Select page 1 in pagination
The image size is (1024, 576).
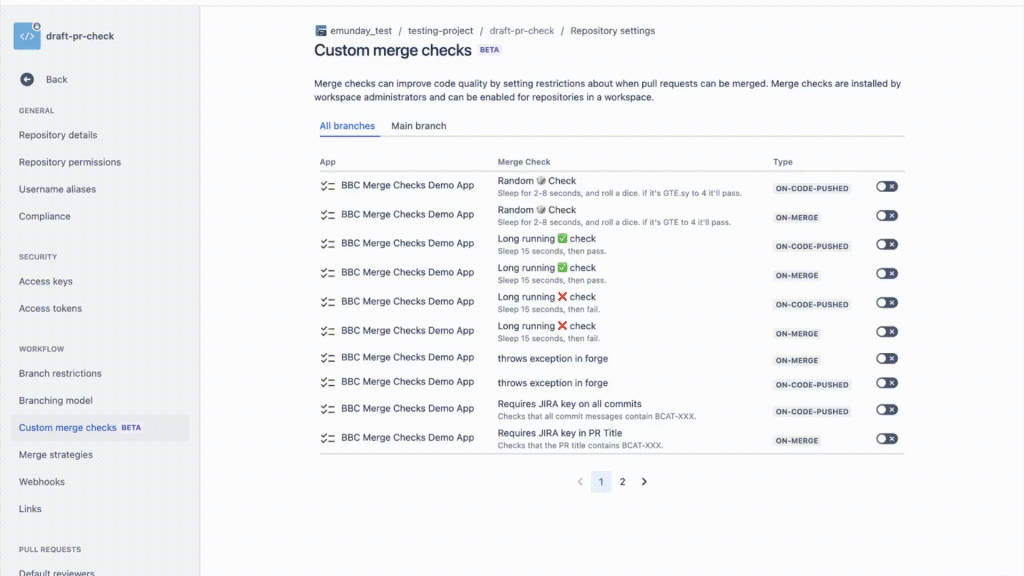coord(601,482)
